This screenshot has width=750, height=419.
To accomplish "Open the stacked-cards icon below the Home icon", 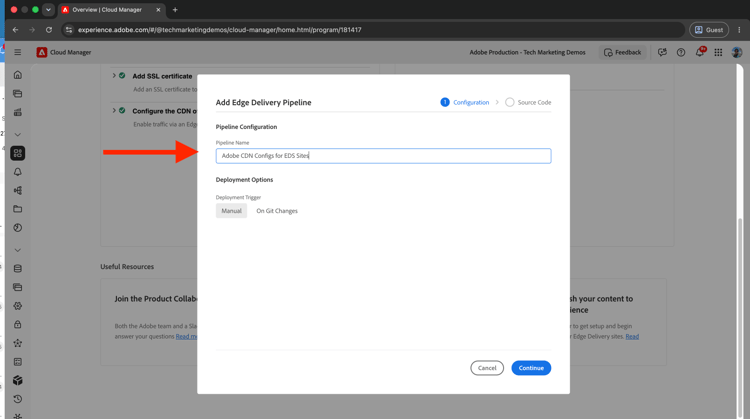I will tap(18, 94).
